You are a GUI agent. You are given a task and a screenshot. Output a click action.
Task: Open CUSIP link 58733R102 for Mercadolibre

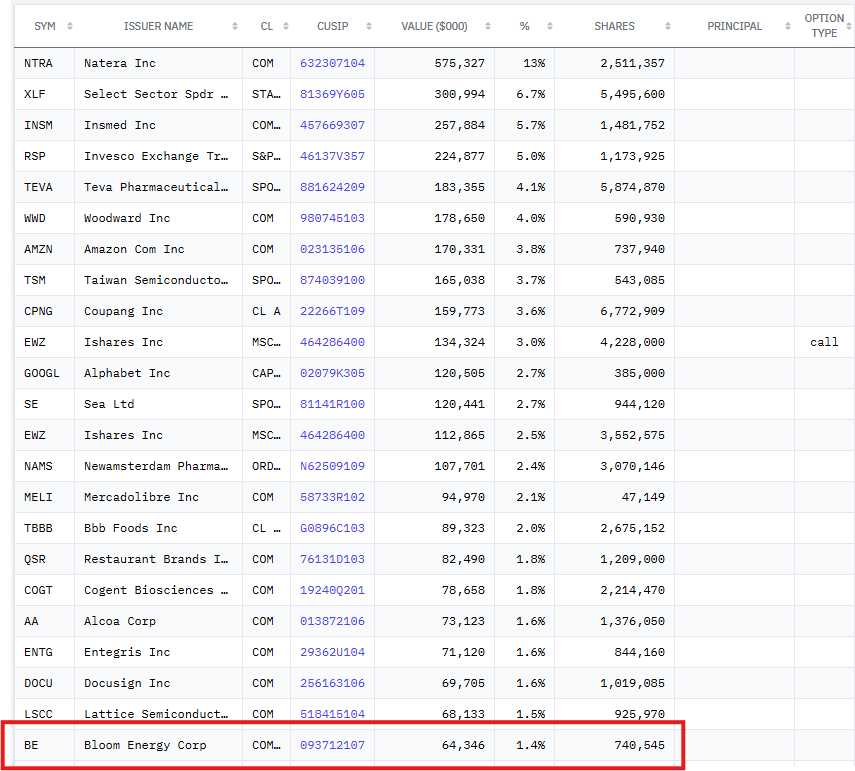(332, 497)
